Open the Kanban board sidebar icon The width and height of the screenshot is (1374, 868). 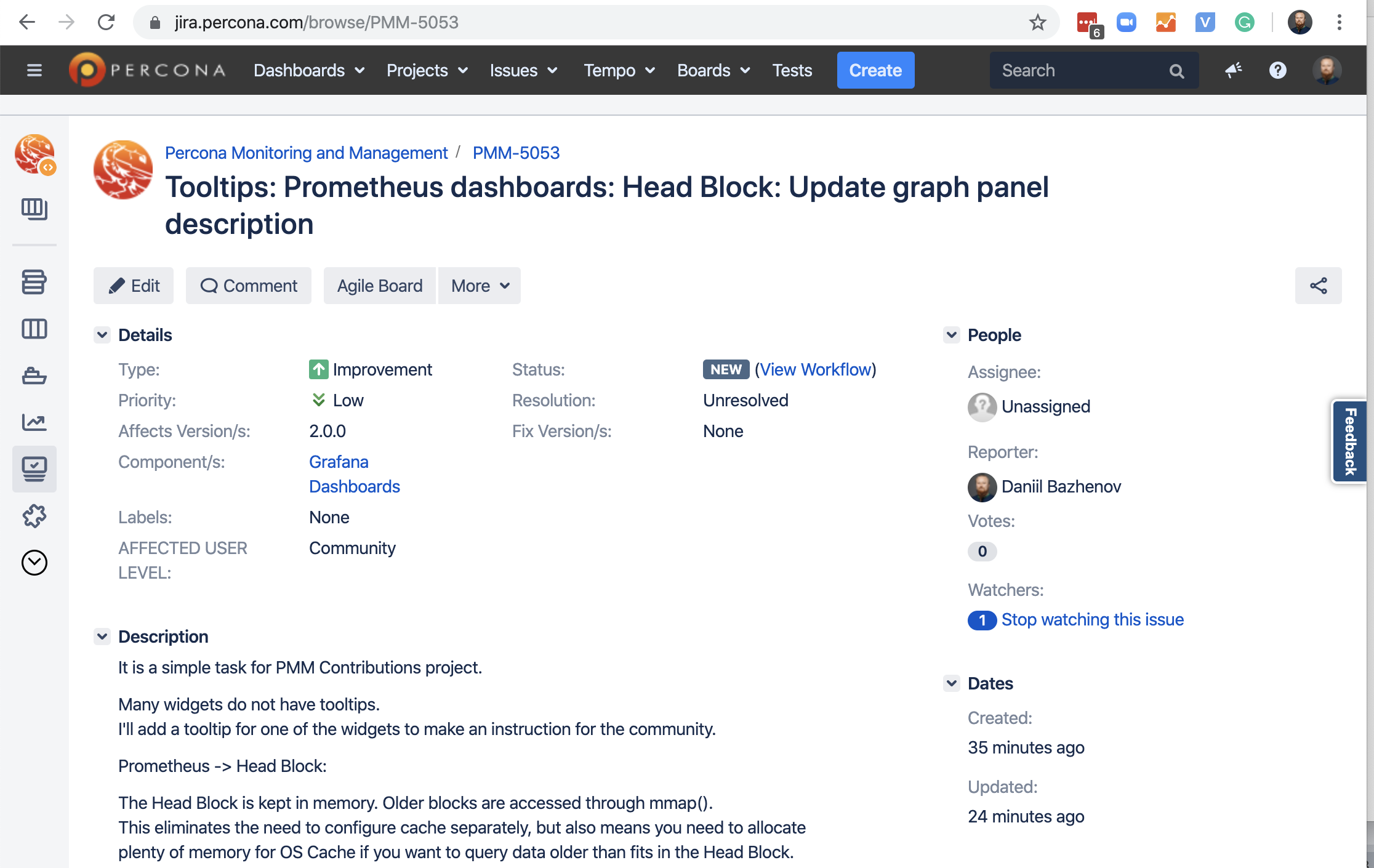click(34, 209)
